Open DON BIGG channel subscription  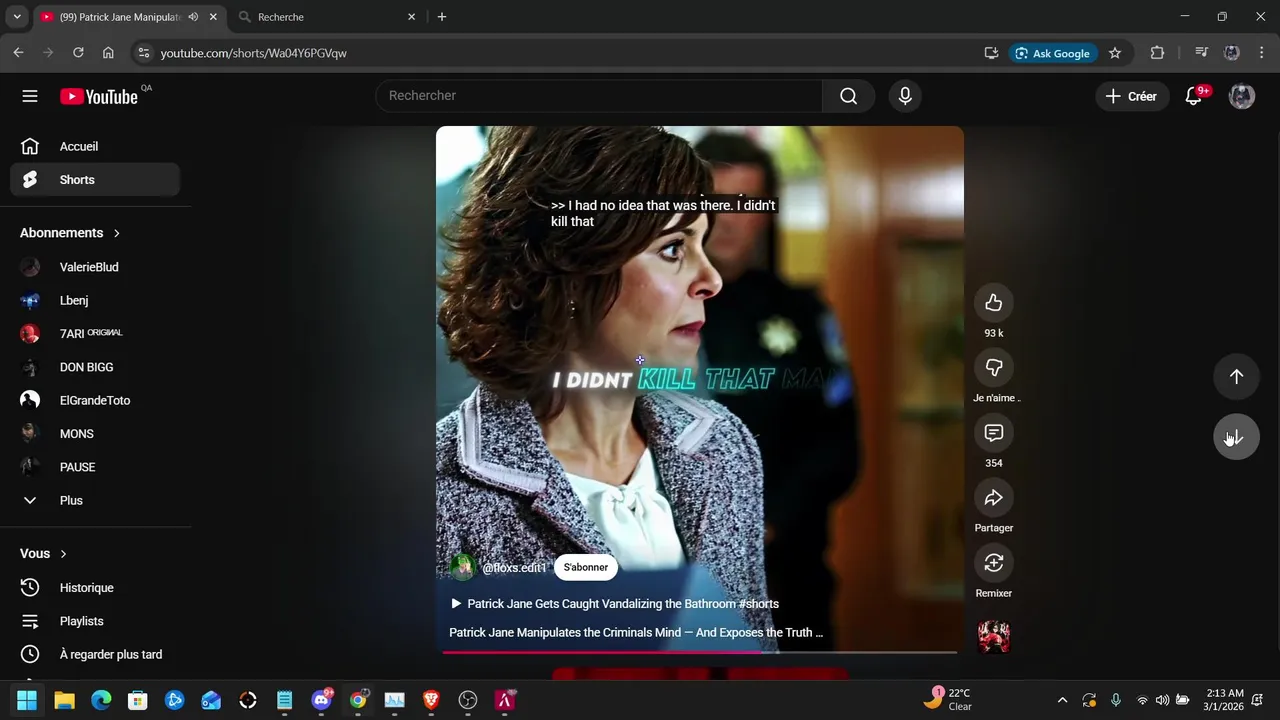pos(95,367)
